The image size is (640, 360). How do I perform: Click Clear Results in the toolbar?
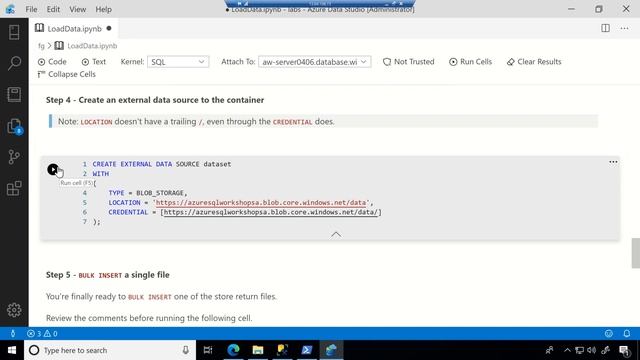click(x=534, y=62)
